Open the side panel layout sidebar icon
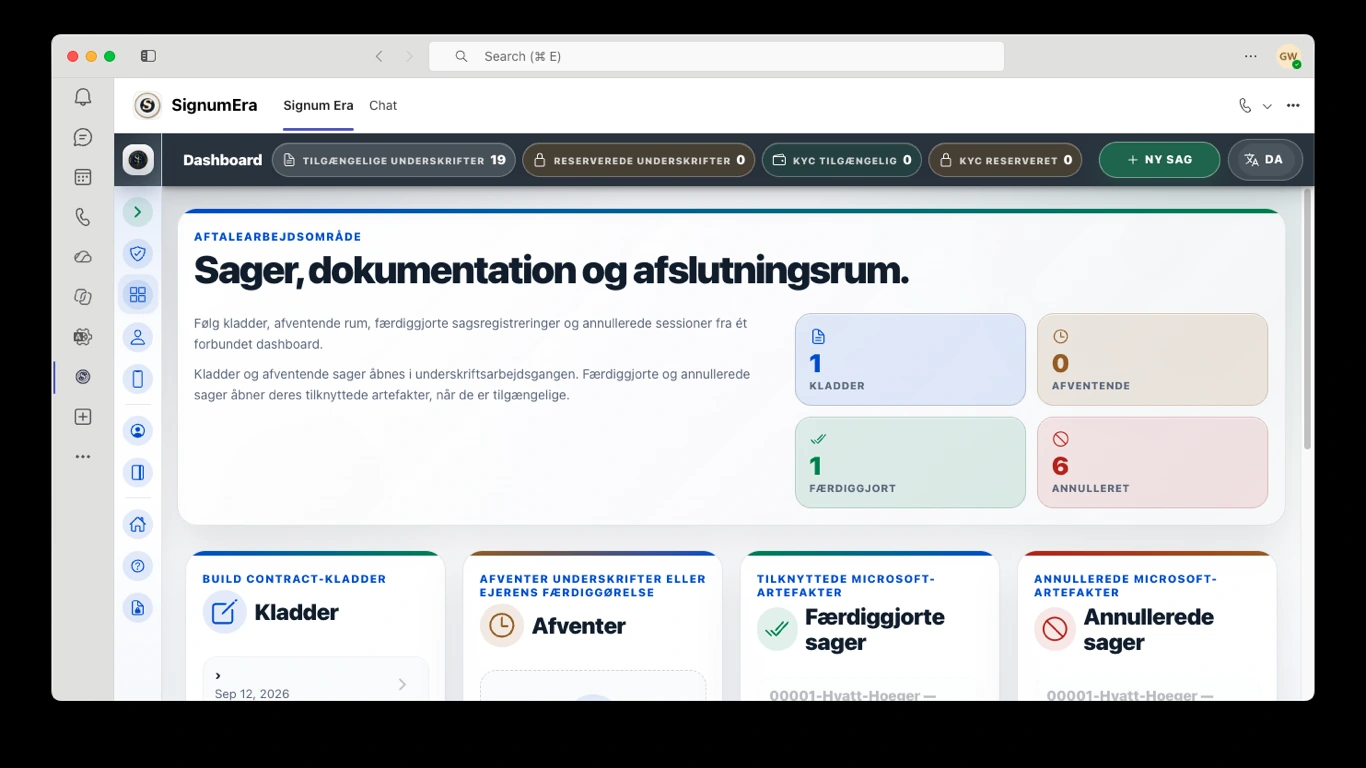 138,472
